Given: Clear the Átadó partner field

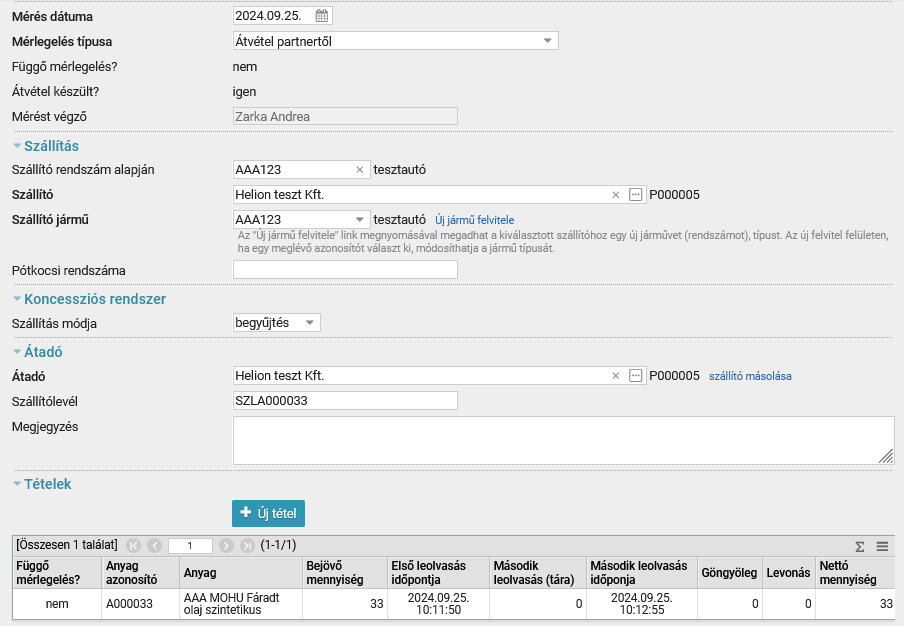Looking at the screenshot, I should [616, 376].
